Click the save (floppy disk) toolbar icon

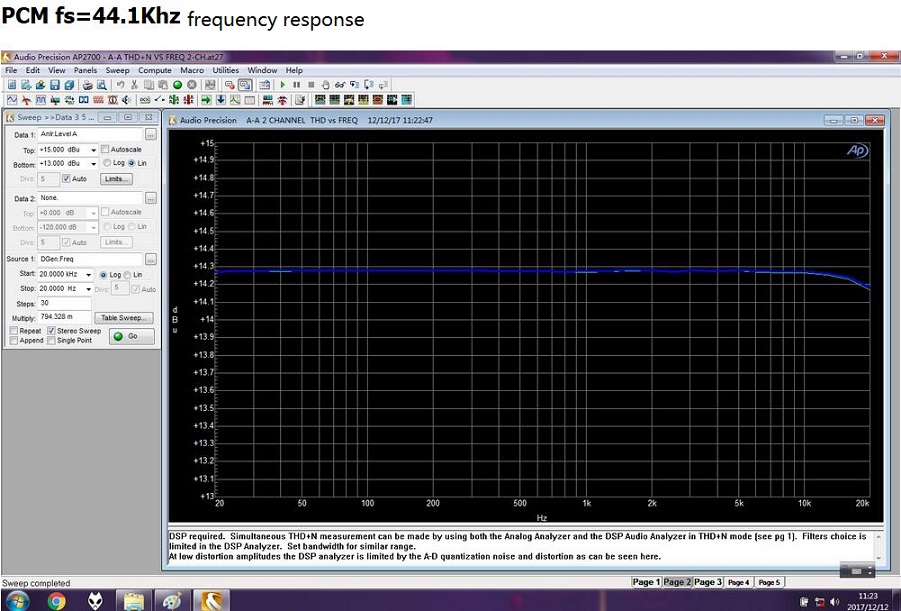tap(56, 85)
